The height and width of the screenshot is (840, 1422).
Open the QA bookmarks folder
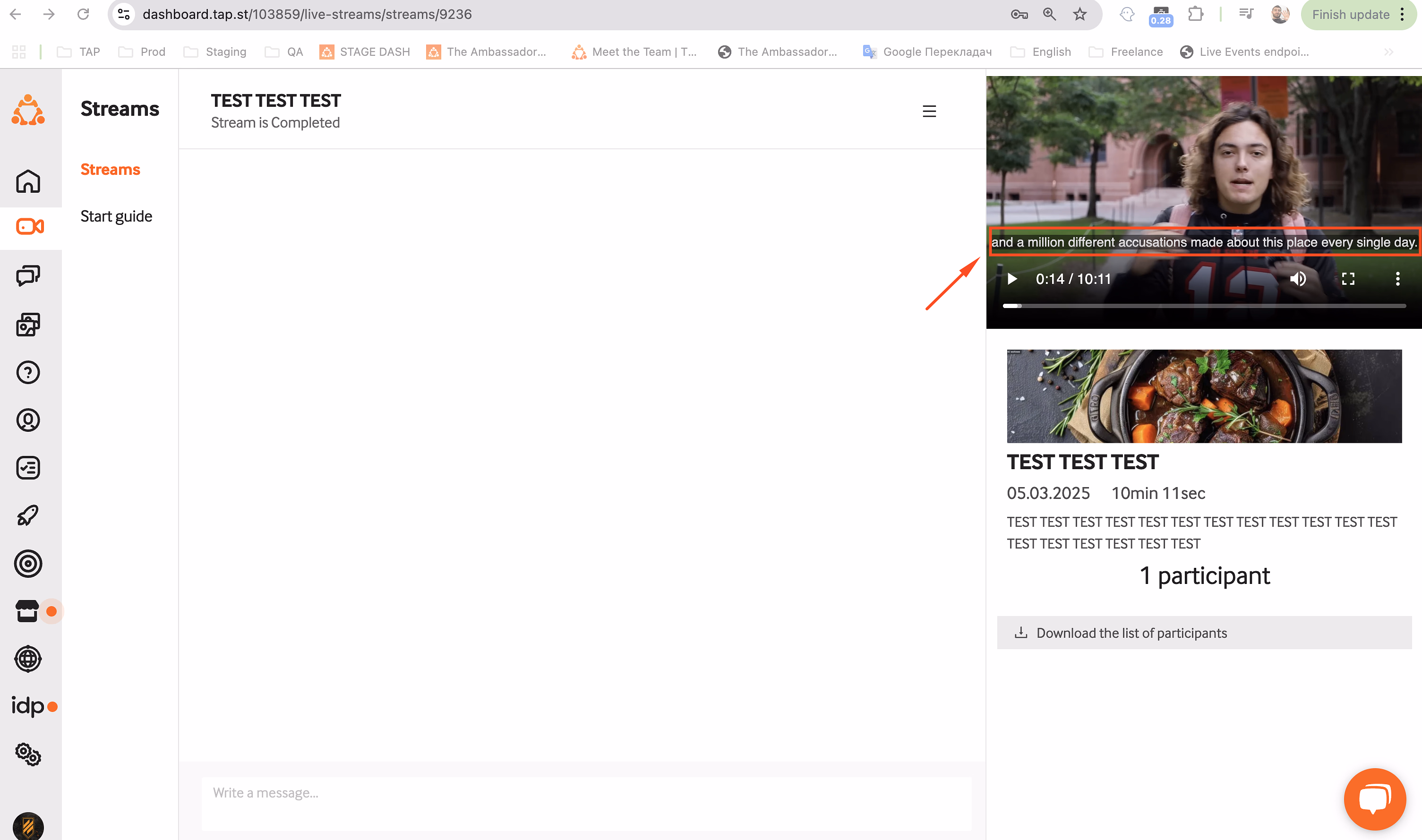coord(283,52)
